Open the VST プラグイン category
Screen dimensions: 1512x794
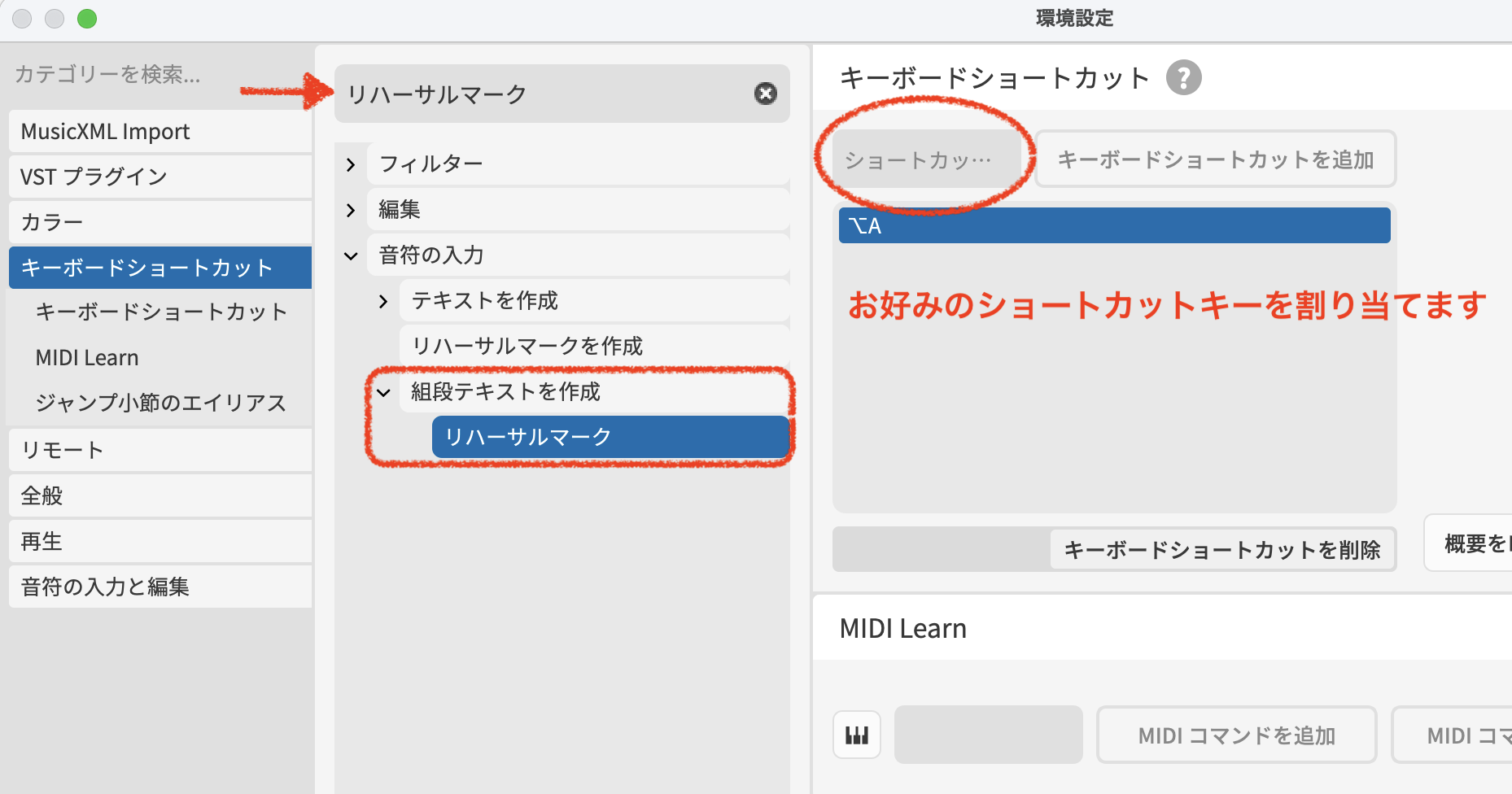[160, 177]
